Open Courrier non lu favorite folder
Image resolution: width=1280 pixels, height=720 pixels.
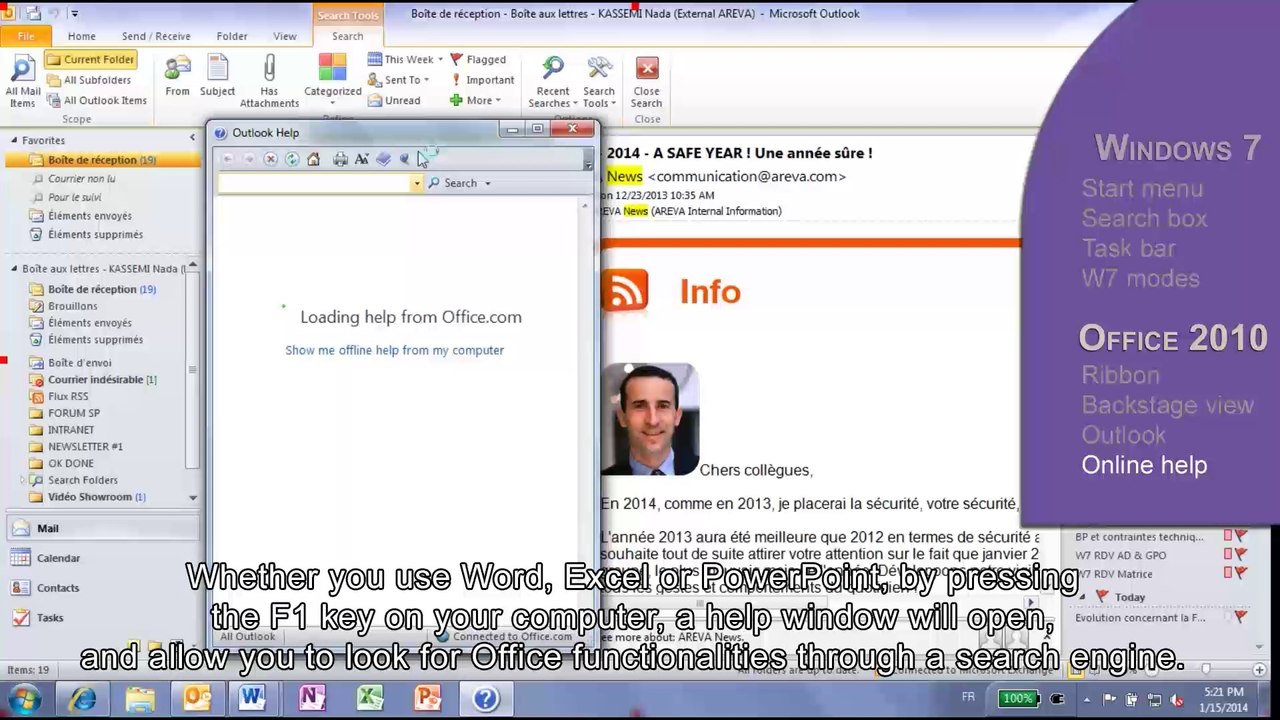point(82,179)
